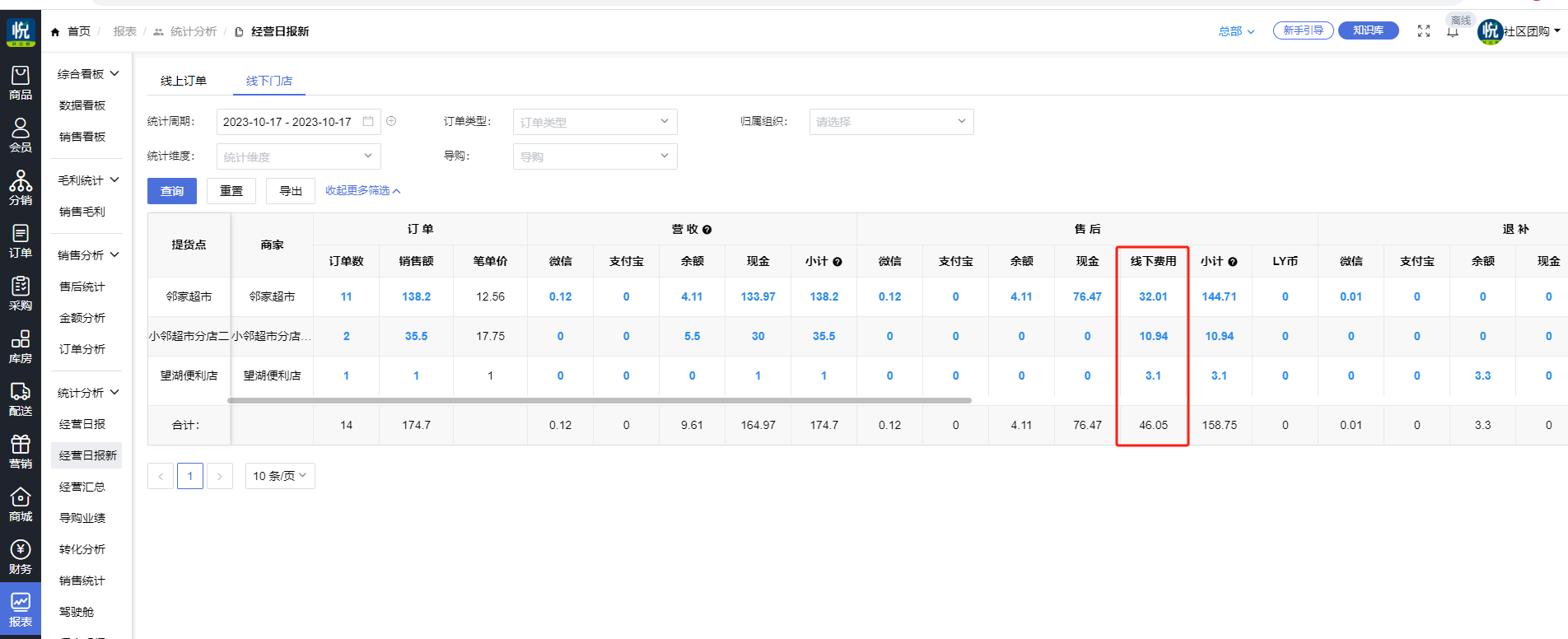1568x639 pixels.
Task: Go to next page arrow
Action: tap(220, 476)
